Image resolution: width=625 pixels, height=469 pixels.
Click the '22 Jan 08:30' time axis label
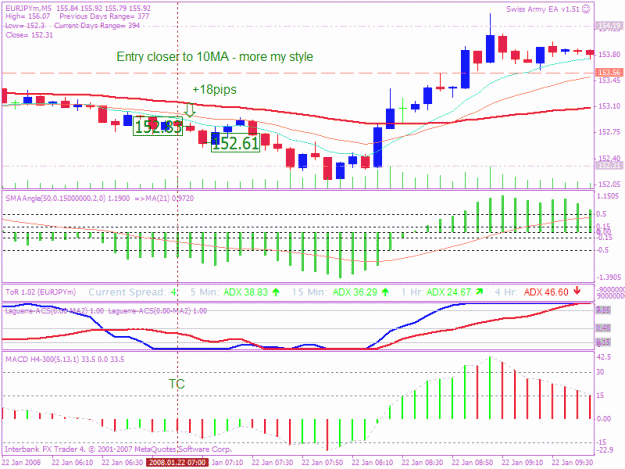423,463
